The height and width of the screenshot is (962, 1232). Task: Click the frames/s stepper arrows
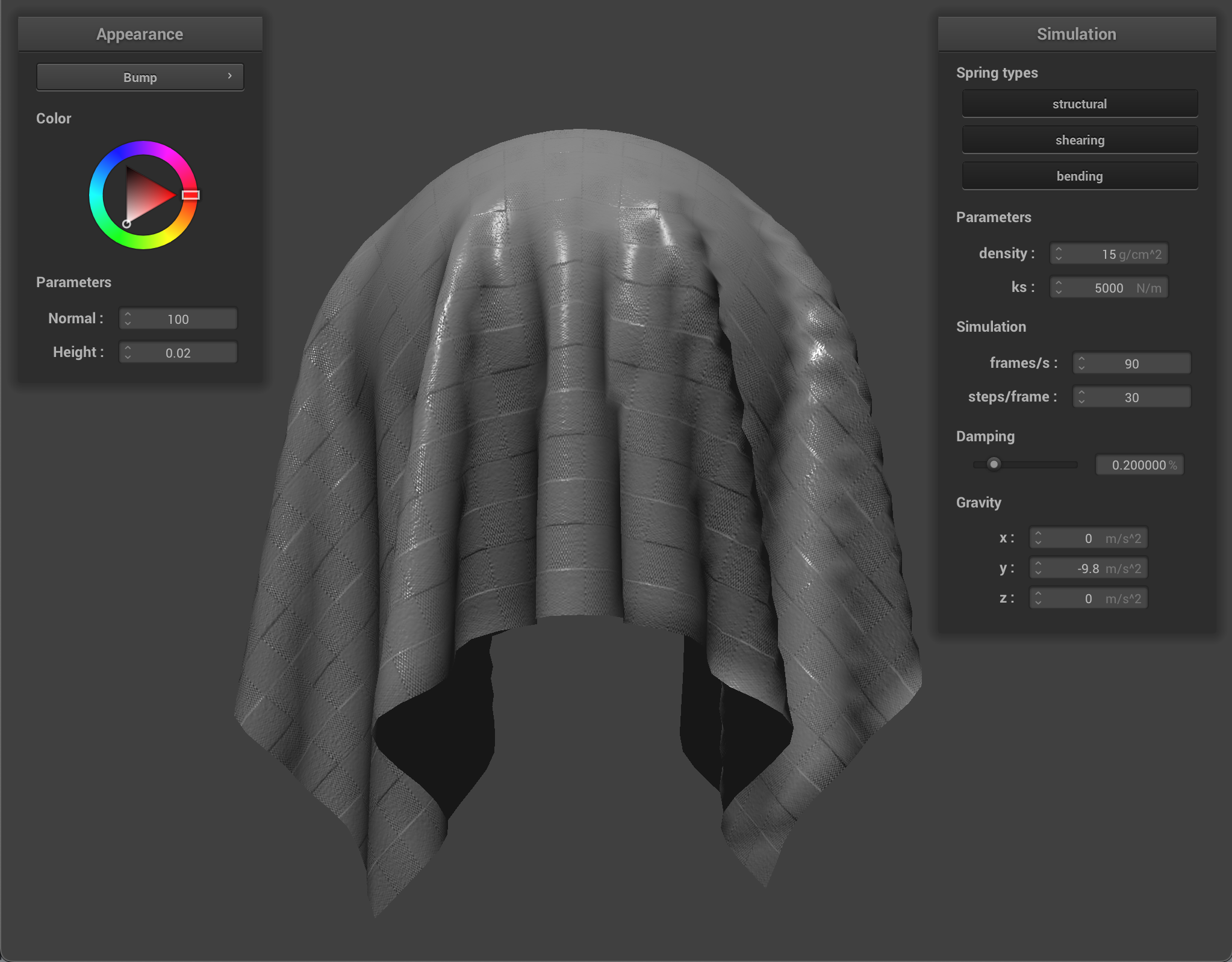click(x=1081, y=363)
